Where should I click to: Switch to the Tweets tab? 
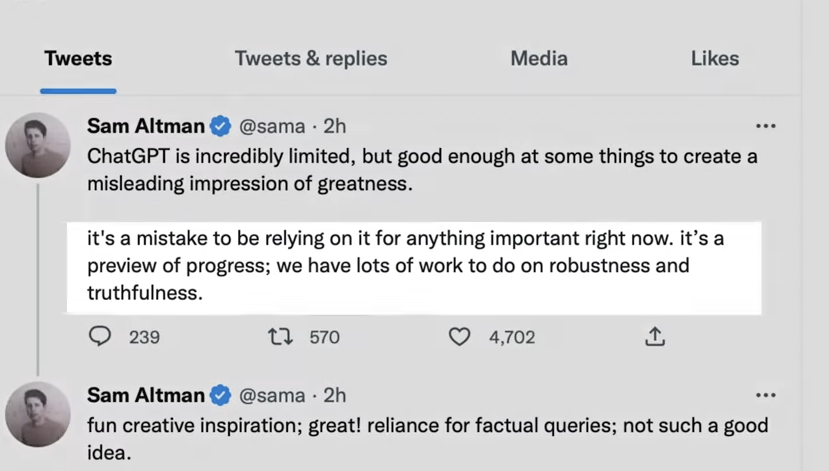[78, 58]
